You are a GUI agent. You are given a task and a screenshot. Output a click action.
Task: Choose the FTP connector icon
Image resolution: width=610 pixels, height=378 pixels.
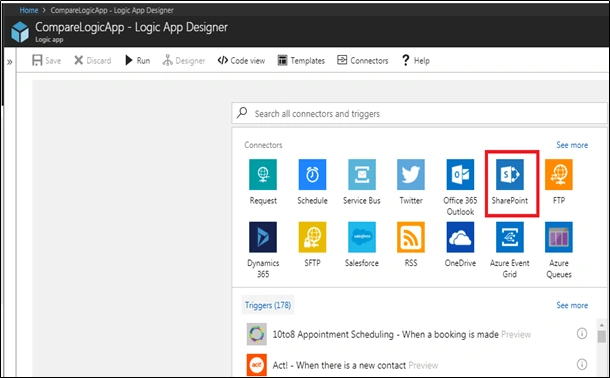[x=559, y=174]
